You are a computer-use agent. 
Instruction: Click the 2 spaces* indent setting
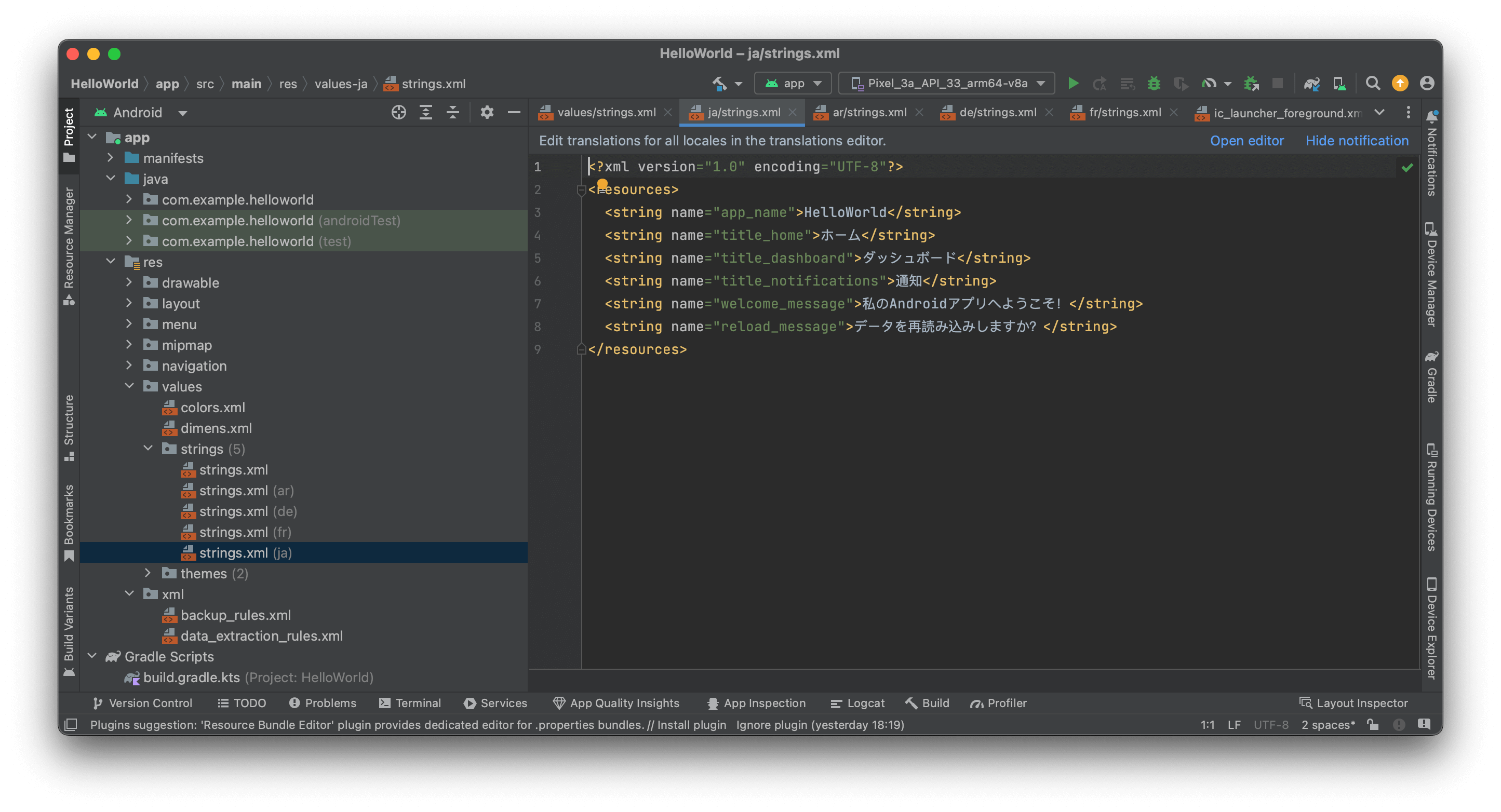tap(1328, 725)
